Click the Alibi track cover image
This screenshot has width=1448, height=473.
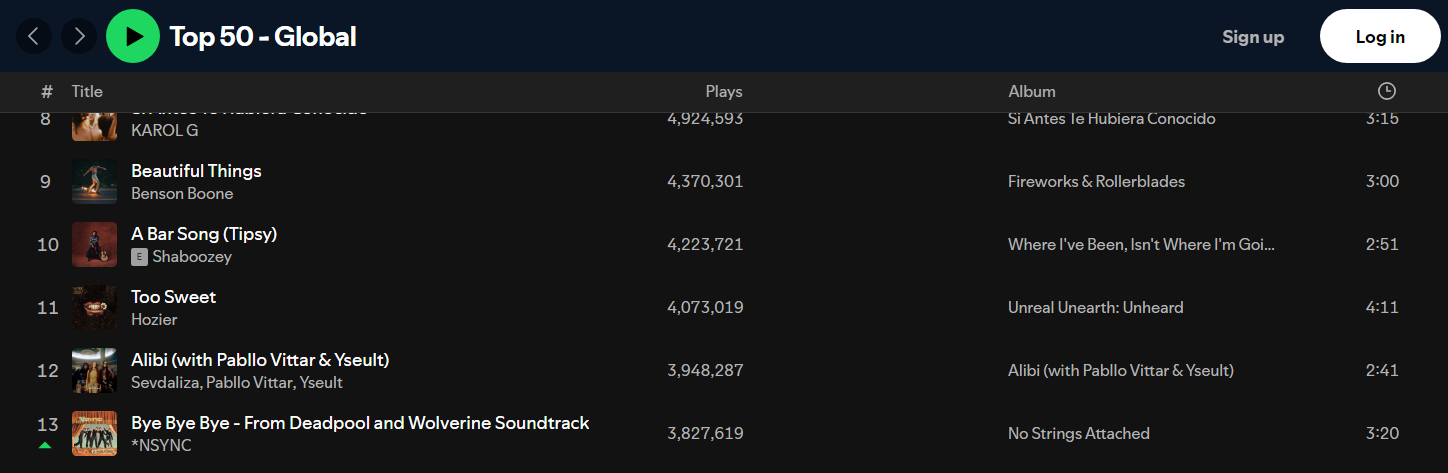(x=95, y=371)
